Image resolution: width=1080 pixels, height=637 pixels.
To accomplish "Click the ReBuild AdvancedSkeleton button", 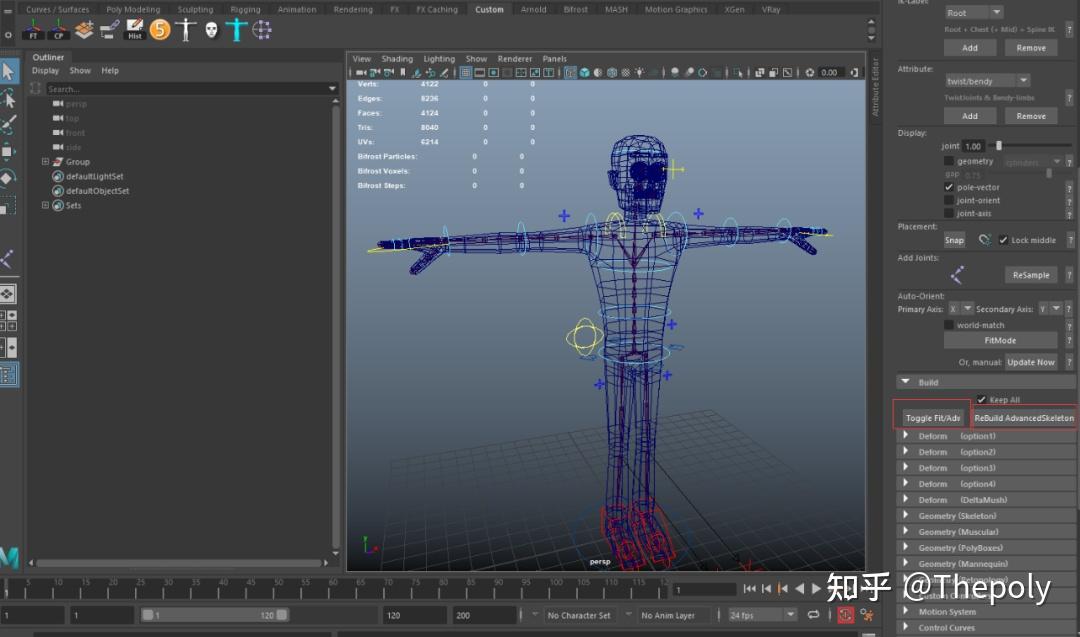I will [x=1024, y=418].
